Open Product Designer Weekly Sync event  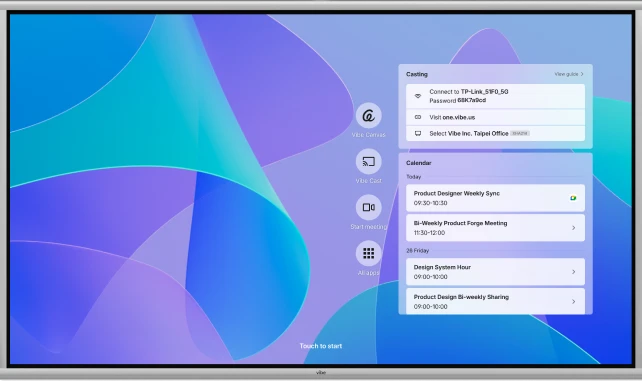[495, 198]
